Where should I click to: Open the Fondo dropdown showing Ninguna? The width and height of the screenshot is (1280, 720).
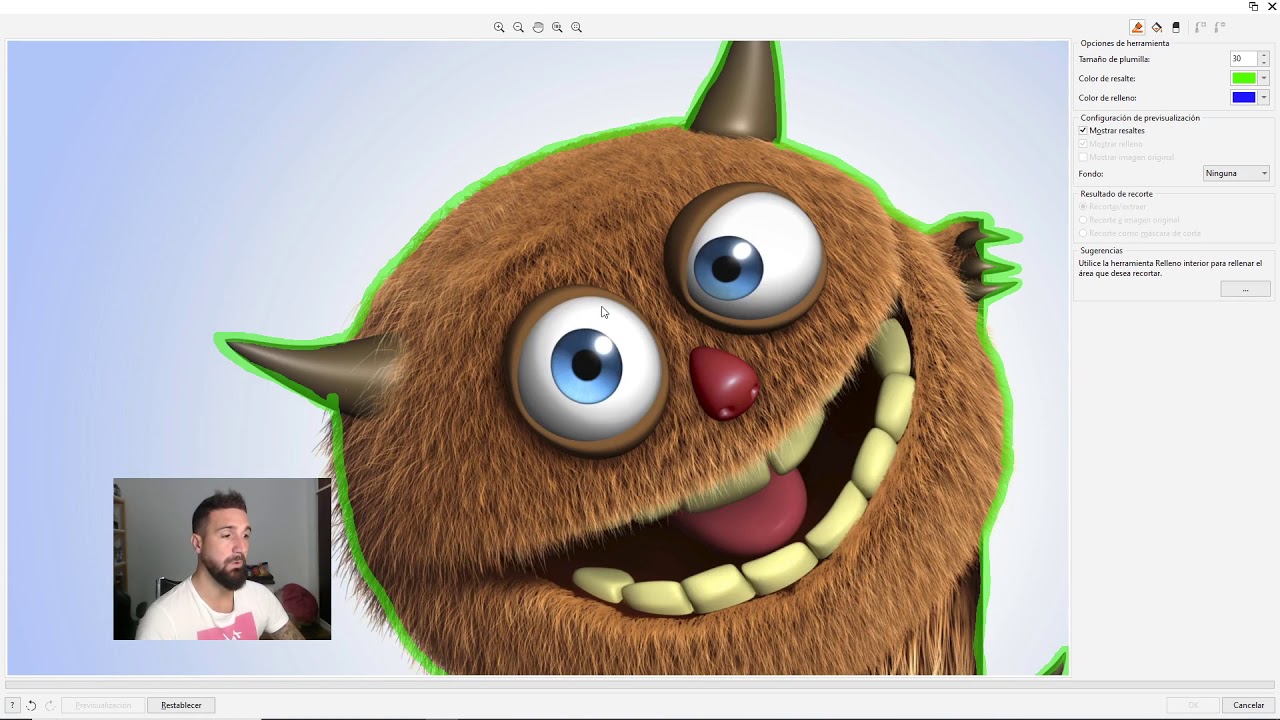(1236, 173)
